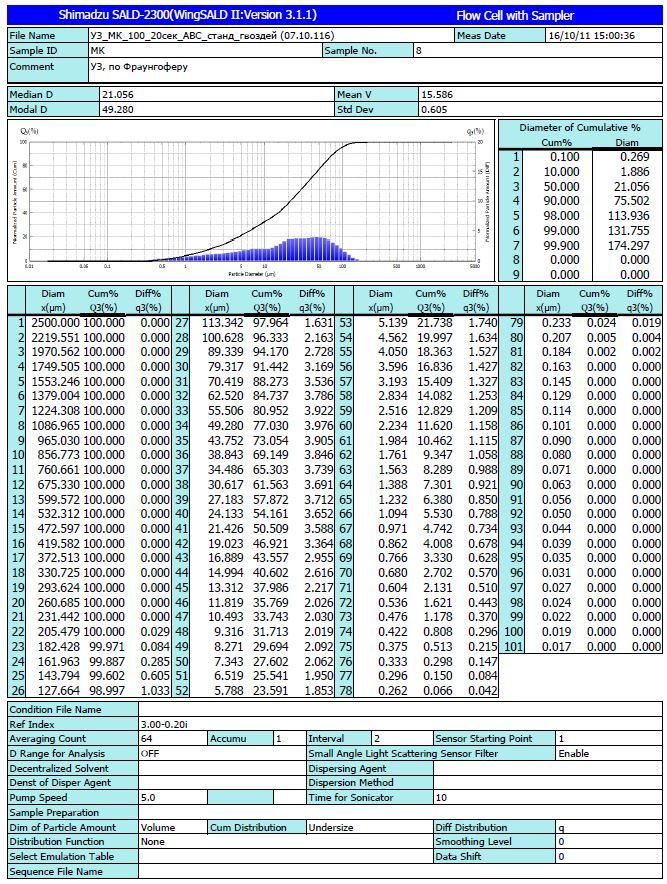The width and height of the screenshot is (667, 884).
Task: Select the 49.280 diameter cell in row 34
Action: click(x=224, y=426)
